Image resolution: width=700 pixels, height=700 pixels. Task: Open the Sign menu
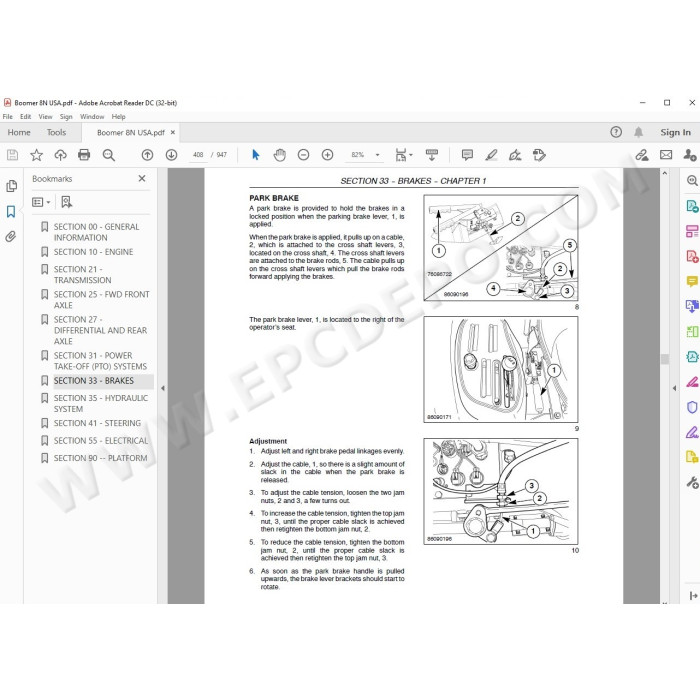[66, 117]
